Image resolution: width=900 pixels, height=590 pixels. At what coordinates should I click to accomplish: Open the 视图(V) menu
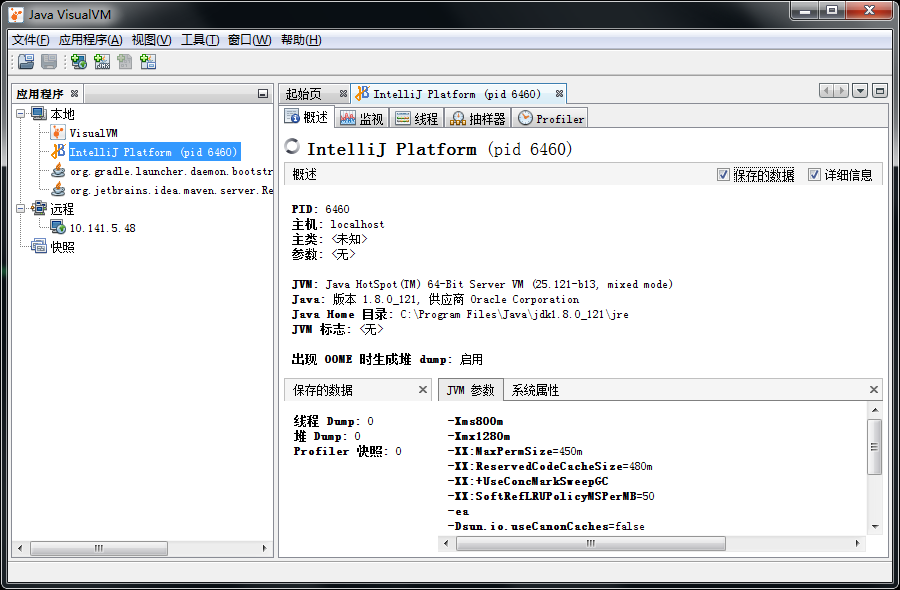pos(152,40)
